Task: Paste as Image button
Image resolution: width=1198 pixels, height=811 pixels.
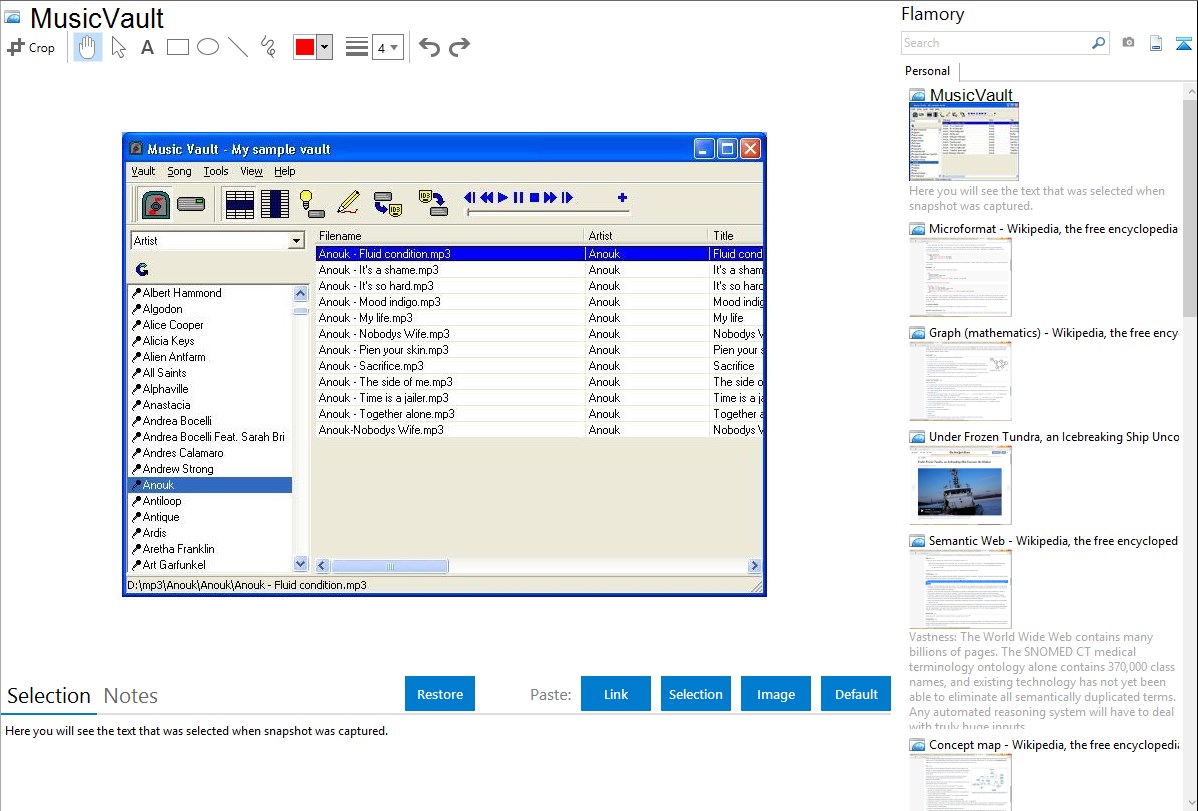Action: click(x=776, y=694)
